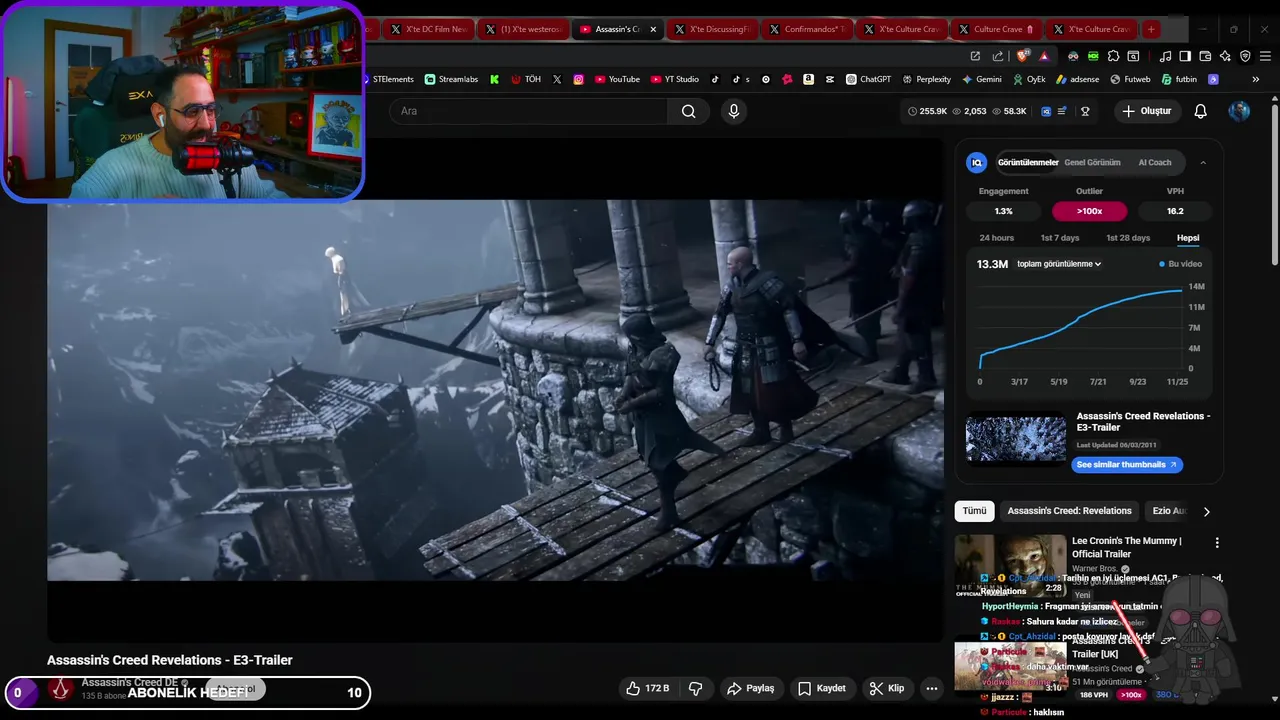This screenshot has width=1280, height=720.
Task: Open the Futweb bookmark
Action: pyautogui.click(x=1130, y=79)
